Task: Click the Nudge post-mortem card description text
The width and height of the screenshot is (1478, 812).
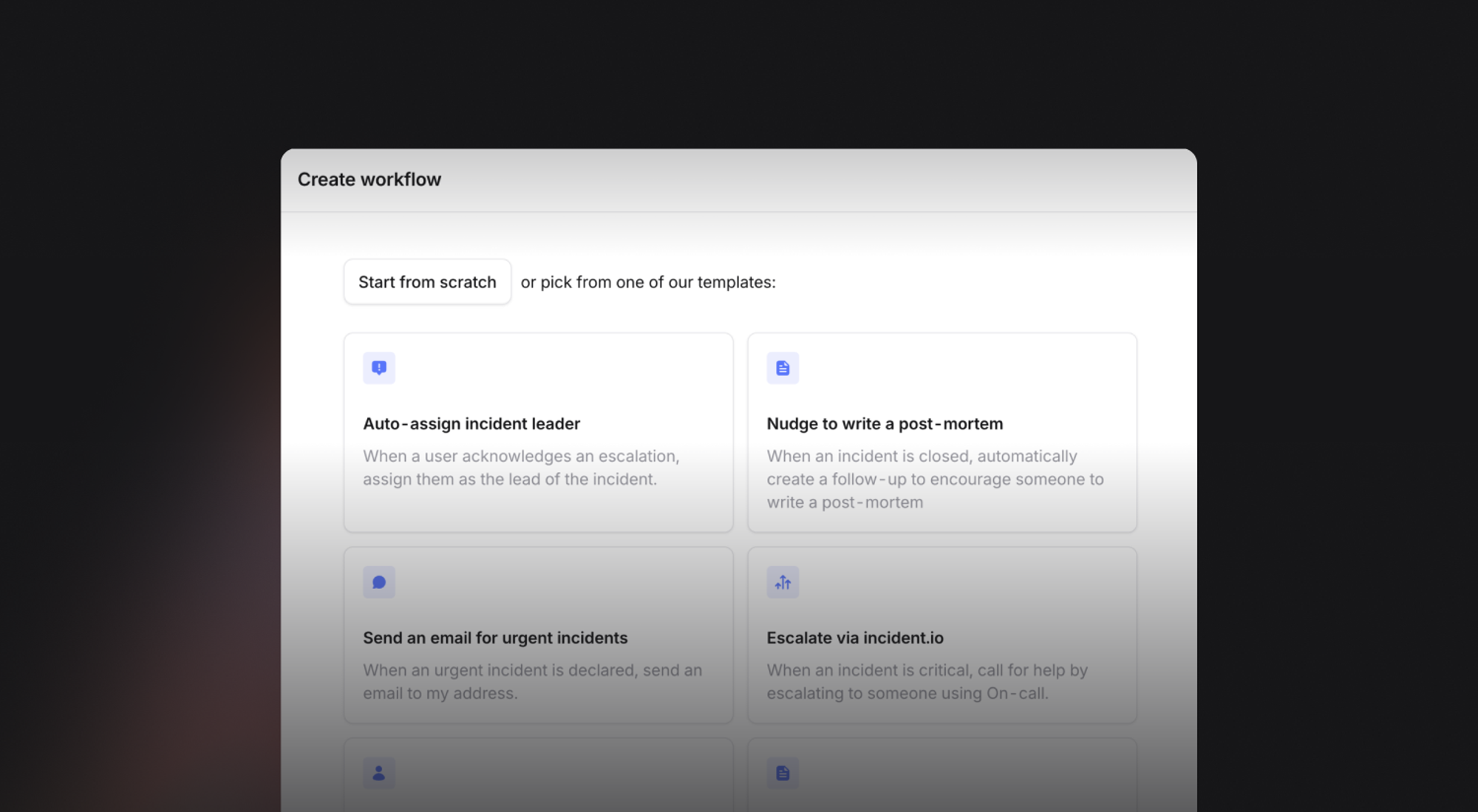Action: (x=934, y=479)
